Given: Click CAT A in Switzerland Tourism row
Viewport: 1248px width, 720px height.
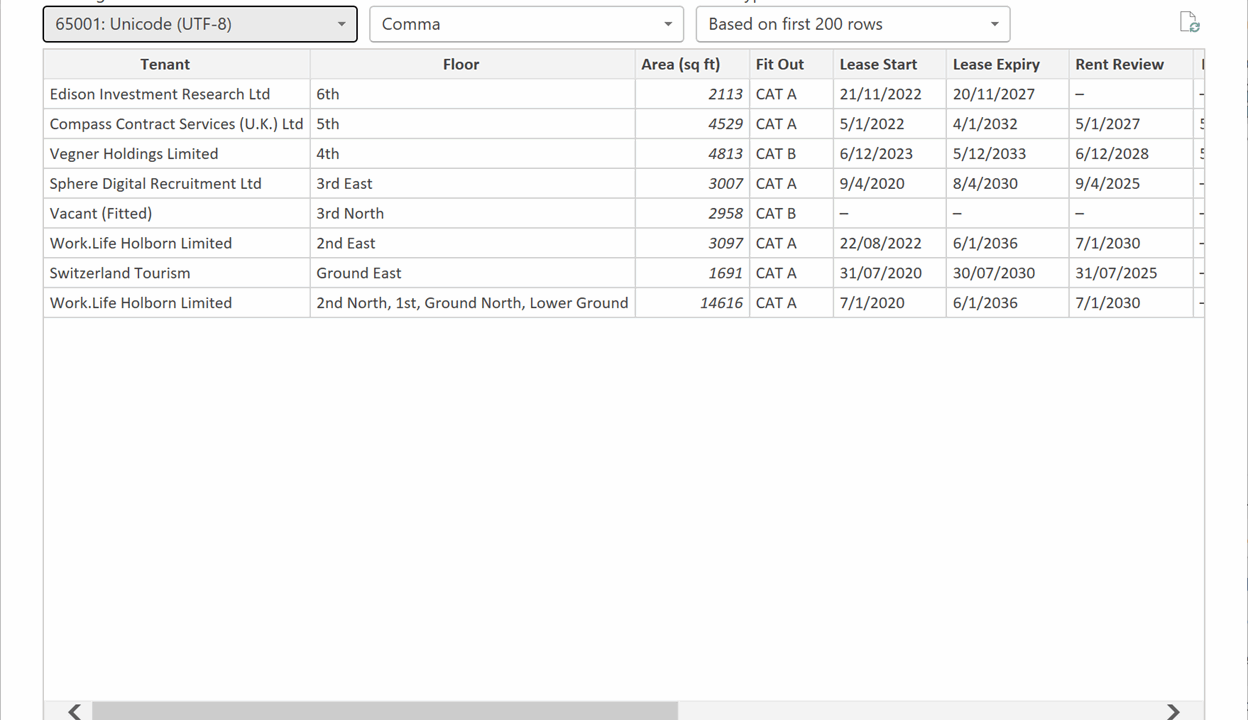Looking at the screenshot, I should pos(791,273).
